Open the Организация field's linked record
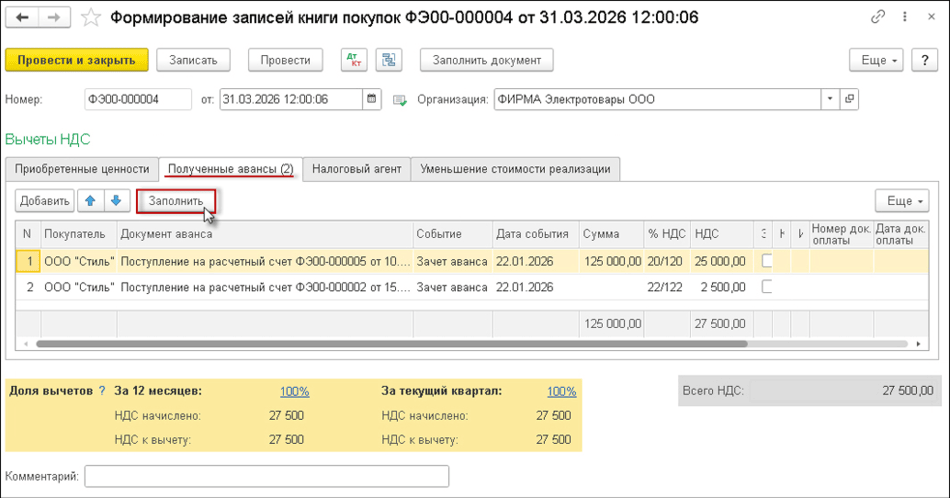The image size is (950, 498). coord(850,99)
